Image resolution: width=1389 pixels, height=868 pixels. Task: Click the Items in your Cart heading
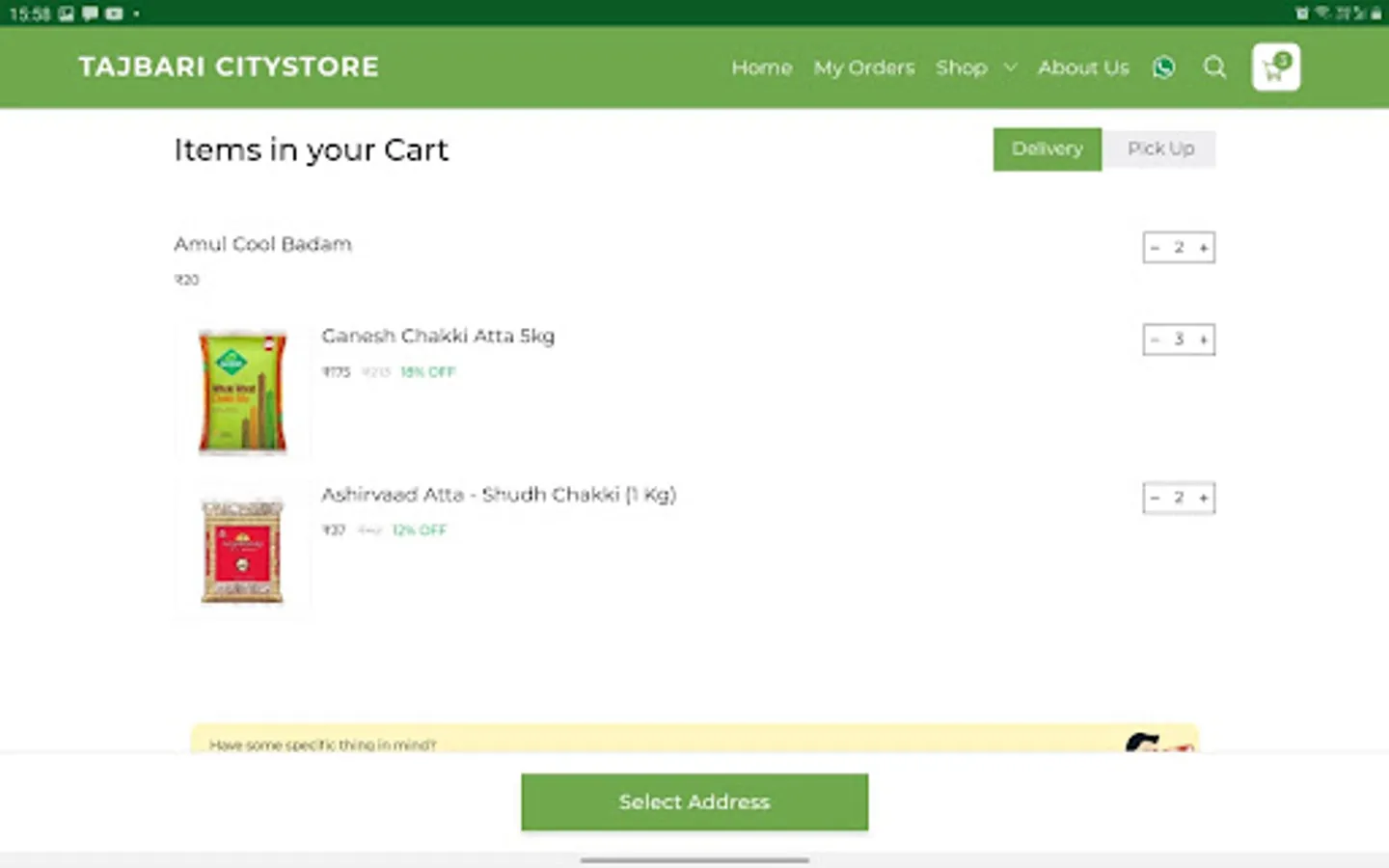pyautogui.click(x=311, y=150)
